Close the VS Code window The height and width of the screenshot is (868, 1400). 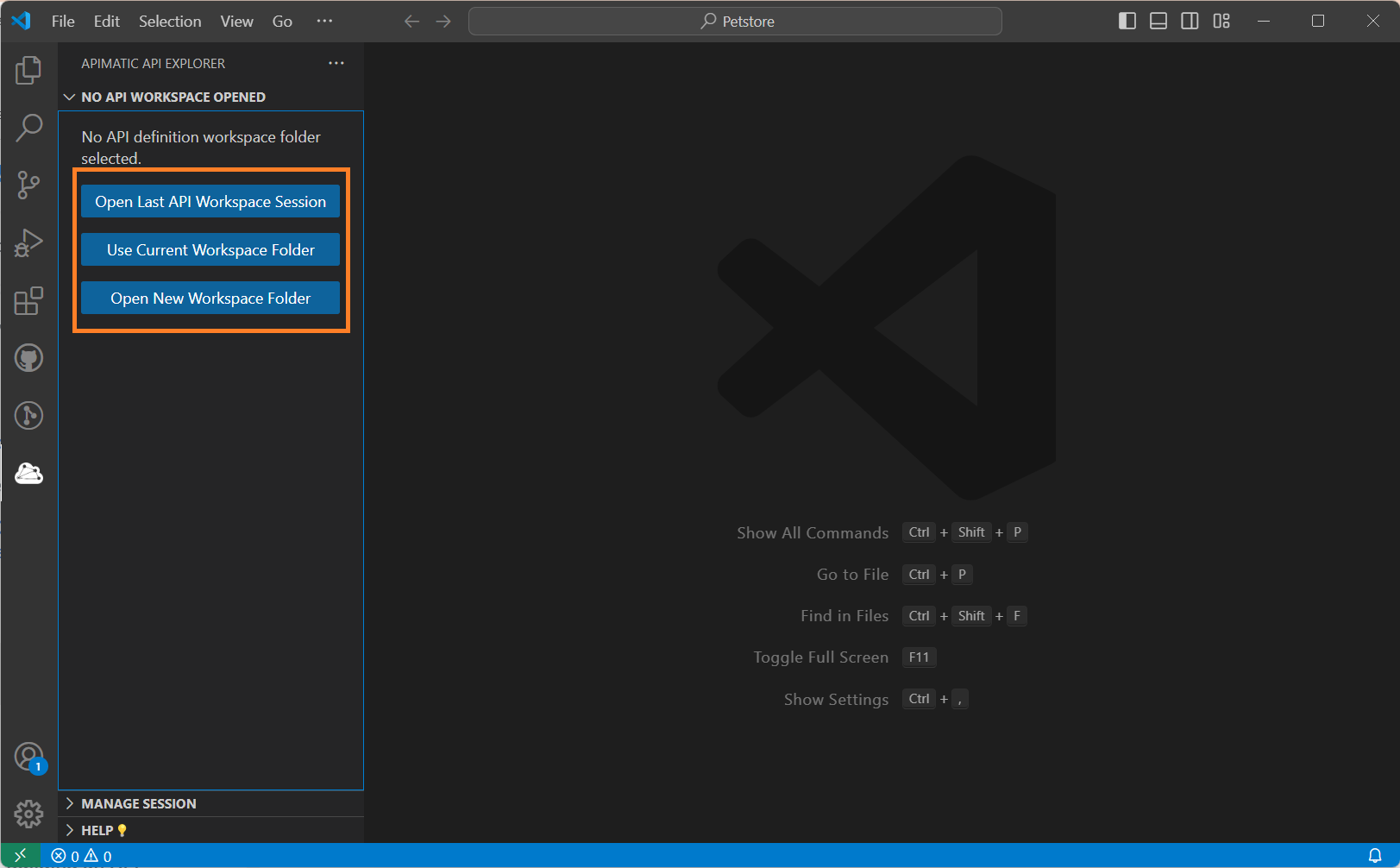(1373, 21)
